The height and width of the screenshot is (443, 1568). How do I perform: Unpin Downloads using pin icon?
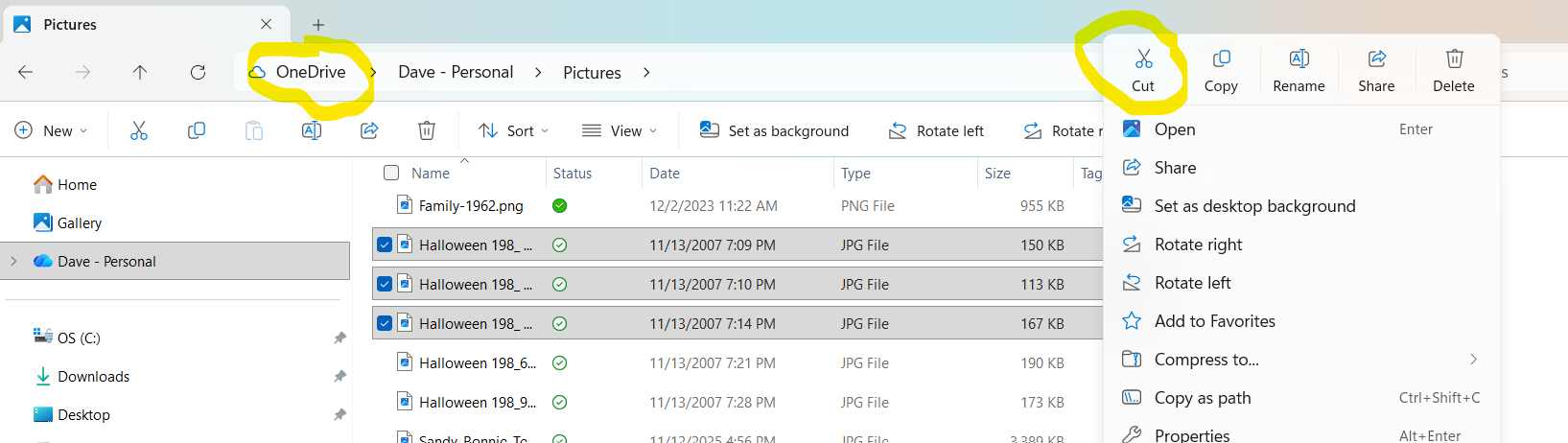(339, 376)
